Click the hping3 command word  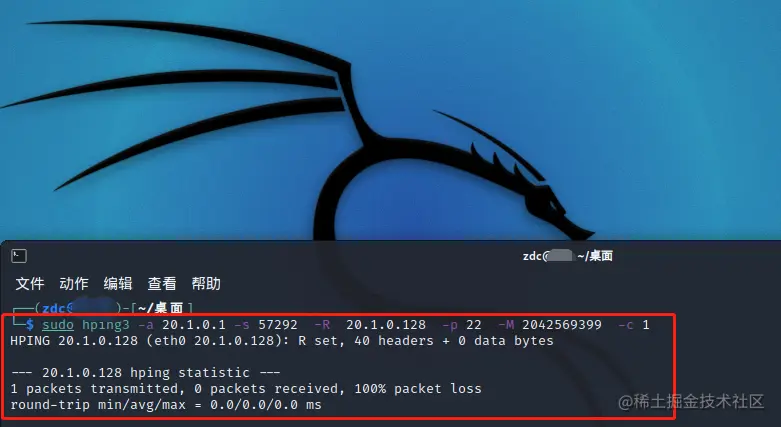(106, 325)
